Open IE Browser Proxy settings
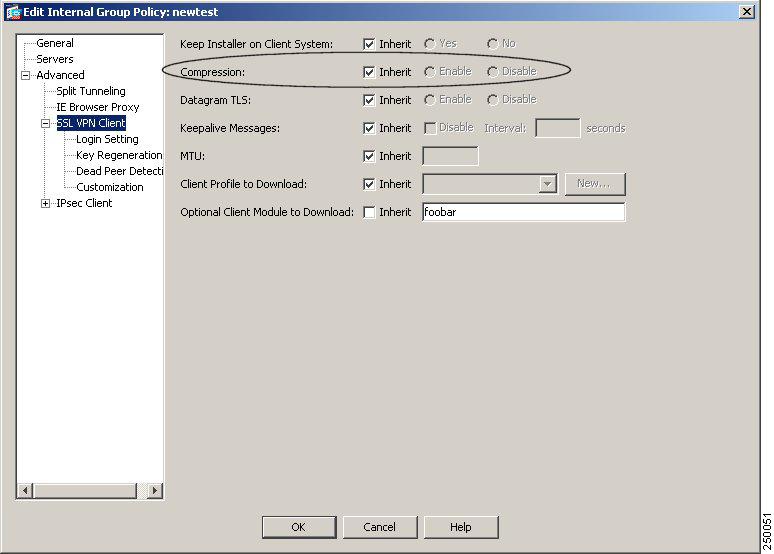This screenshot has width=774, height=554. pyautogui.click(x=98, y=107)
